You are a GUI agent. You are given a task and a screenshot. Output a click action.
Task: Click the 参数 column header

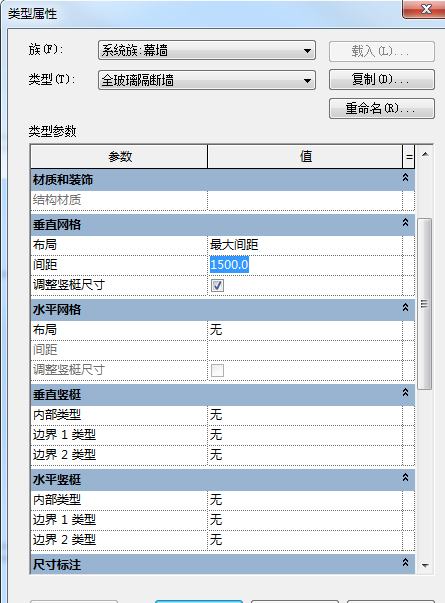119,157
